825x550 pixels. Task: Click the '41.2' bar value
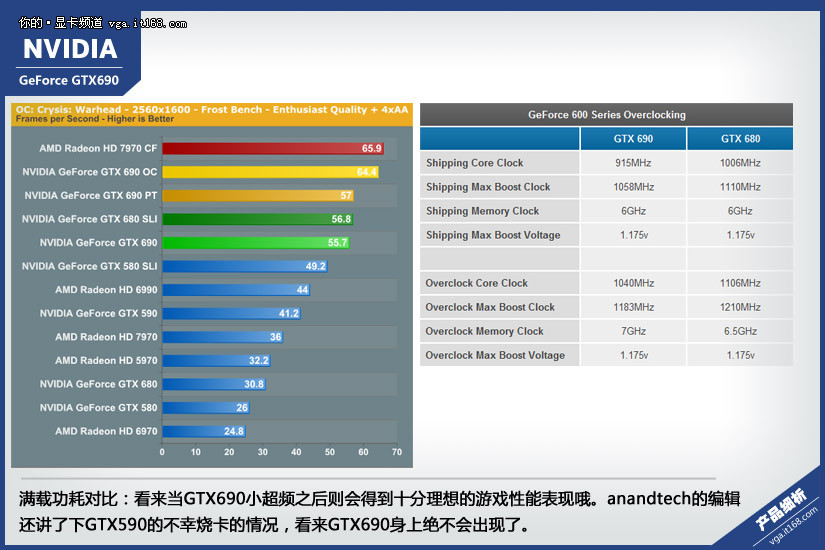[289, 314]
